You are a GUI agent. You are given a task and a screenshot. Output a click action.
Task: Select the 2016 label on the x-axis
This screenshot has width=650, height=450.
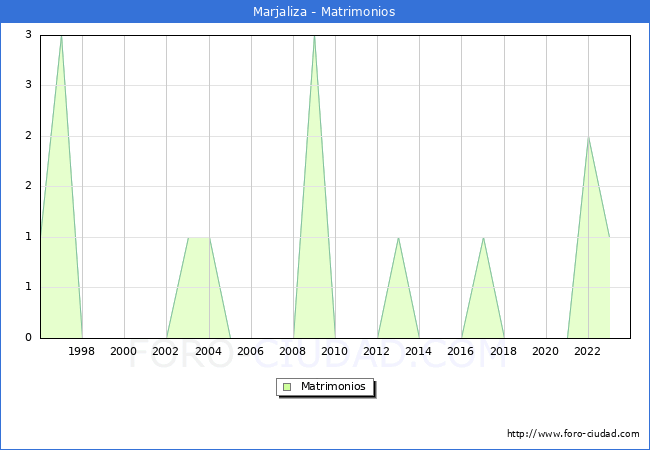pos(461,351)
